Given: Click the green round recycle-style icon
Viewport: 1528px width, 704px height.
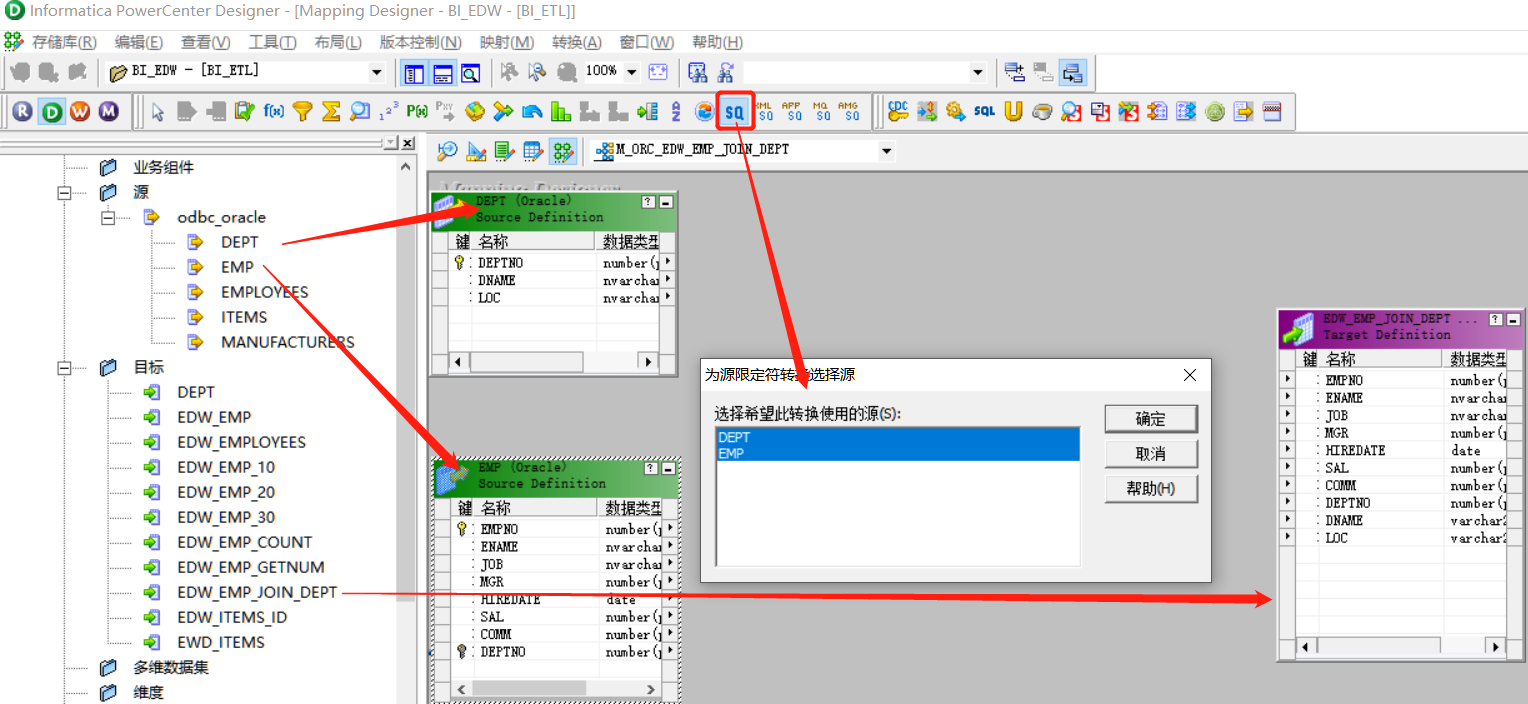Looking at the screenshot, I should click(x=1215, y=112).
